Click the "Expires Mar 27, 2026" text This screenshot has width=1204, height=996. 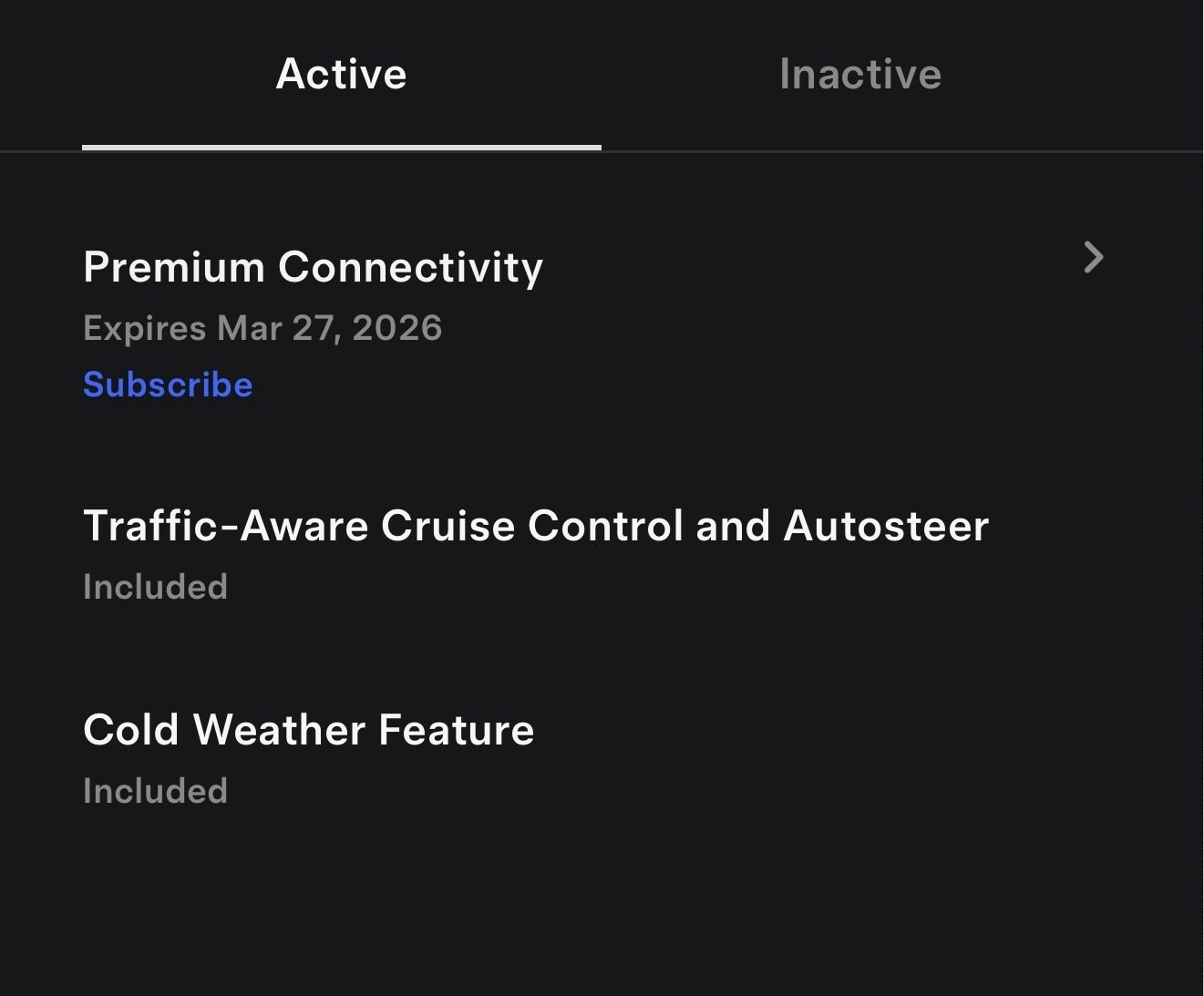point(262,328)
